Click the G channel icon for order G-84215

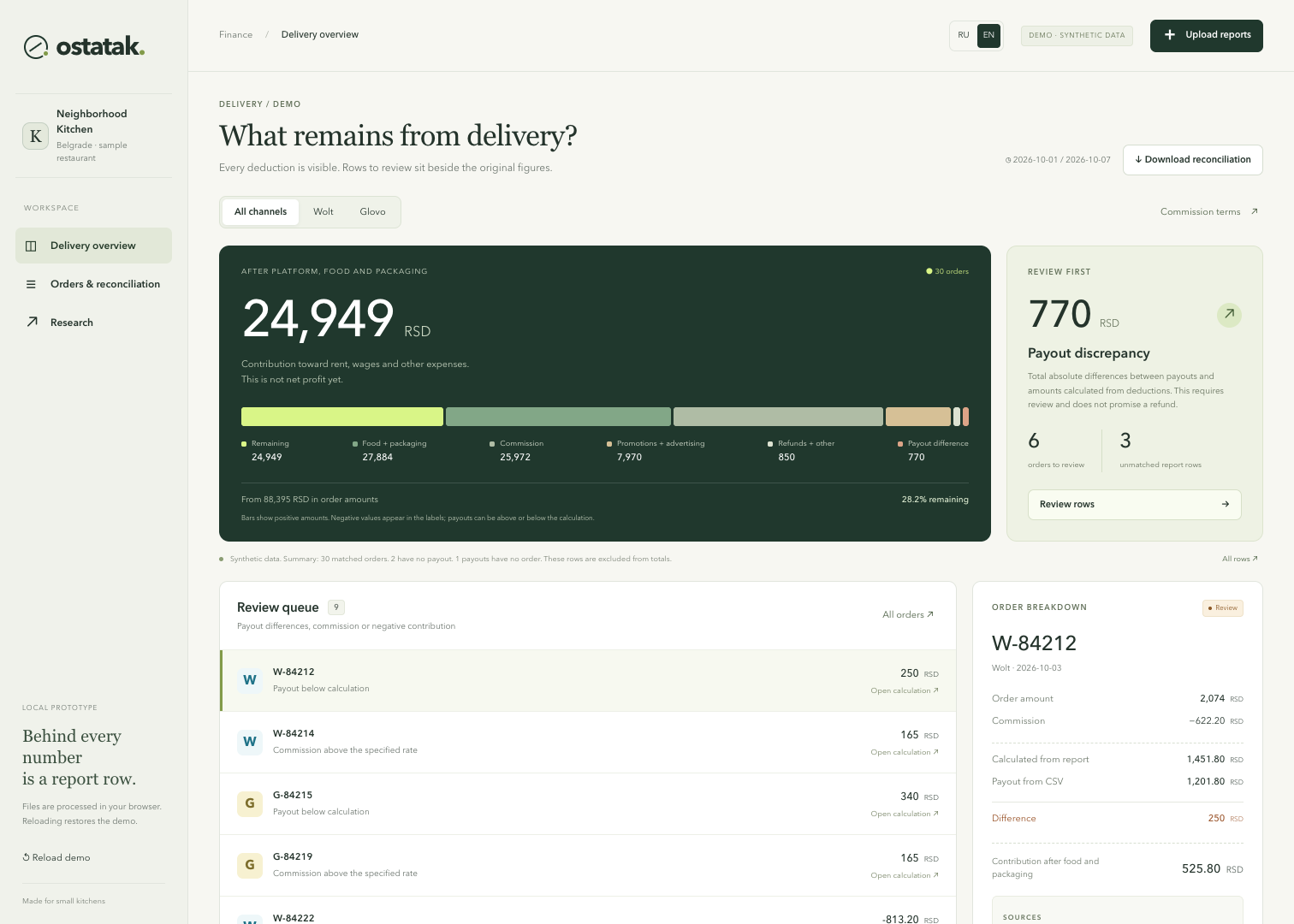[x=250, y=803]
